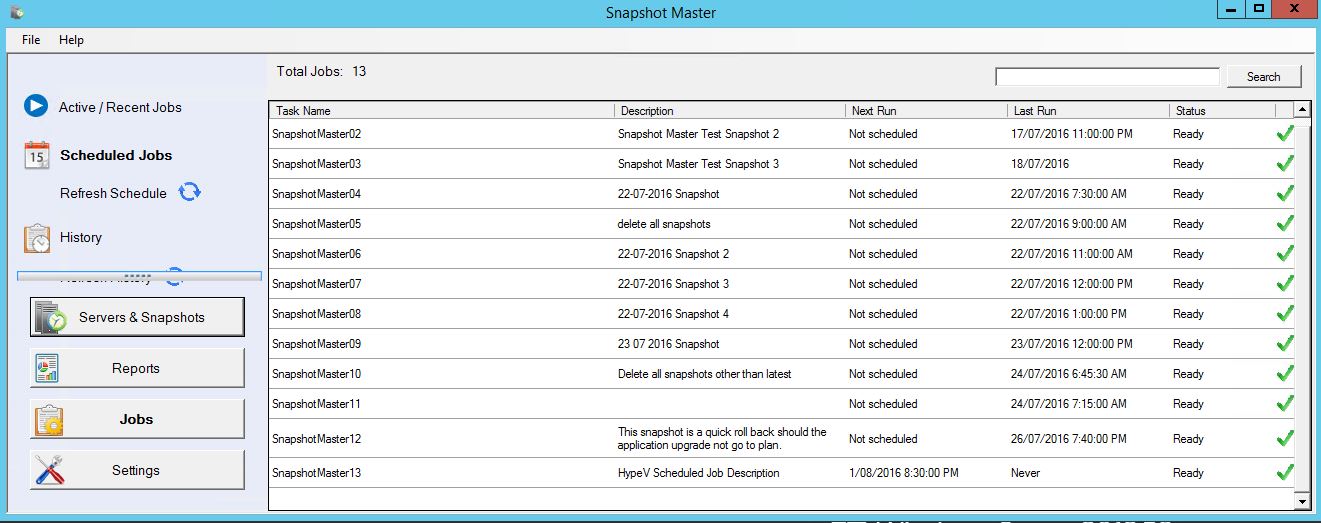Click green checkmark for SnapshotMaster13
Viewport: 1321px width, 523px height.
point(1285,472)
